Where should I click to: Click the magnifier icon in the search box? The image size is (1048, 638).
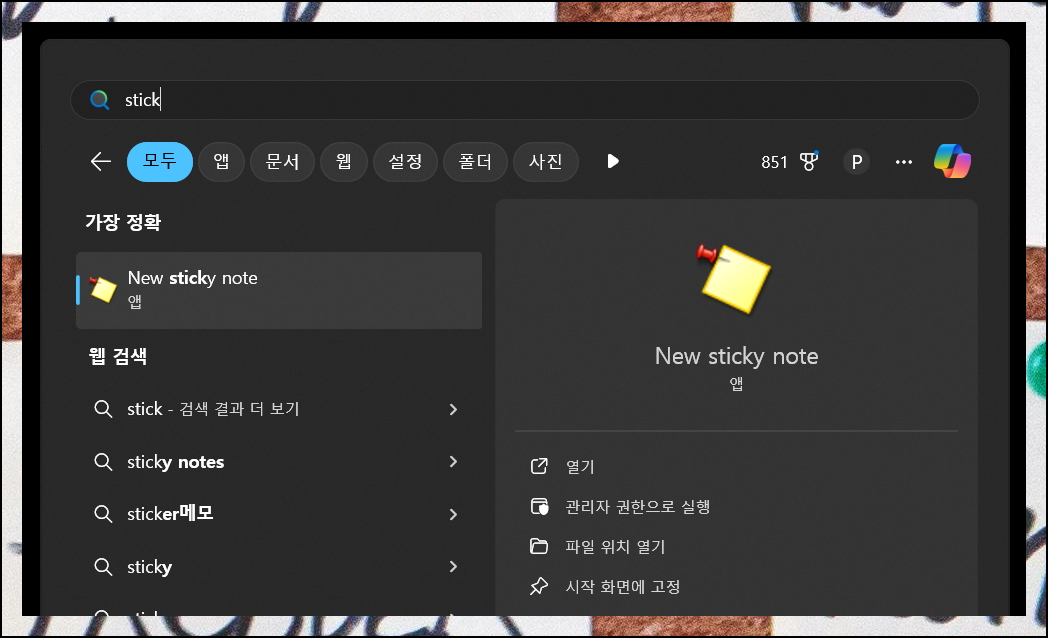pyautogui.click(x=100, y=100)
